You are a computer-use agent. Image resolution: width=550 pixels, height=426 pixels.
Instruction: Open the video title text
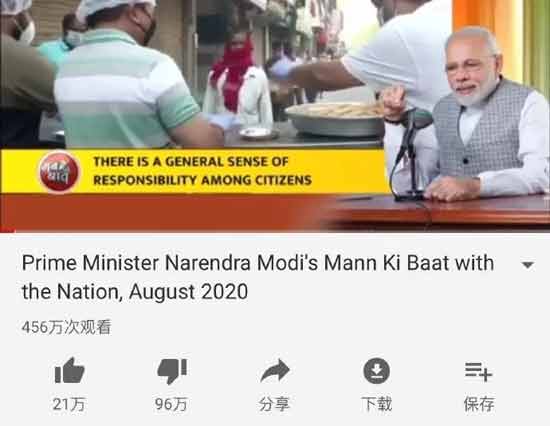click(258, 277)
